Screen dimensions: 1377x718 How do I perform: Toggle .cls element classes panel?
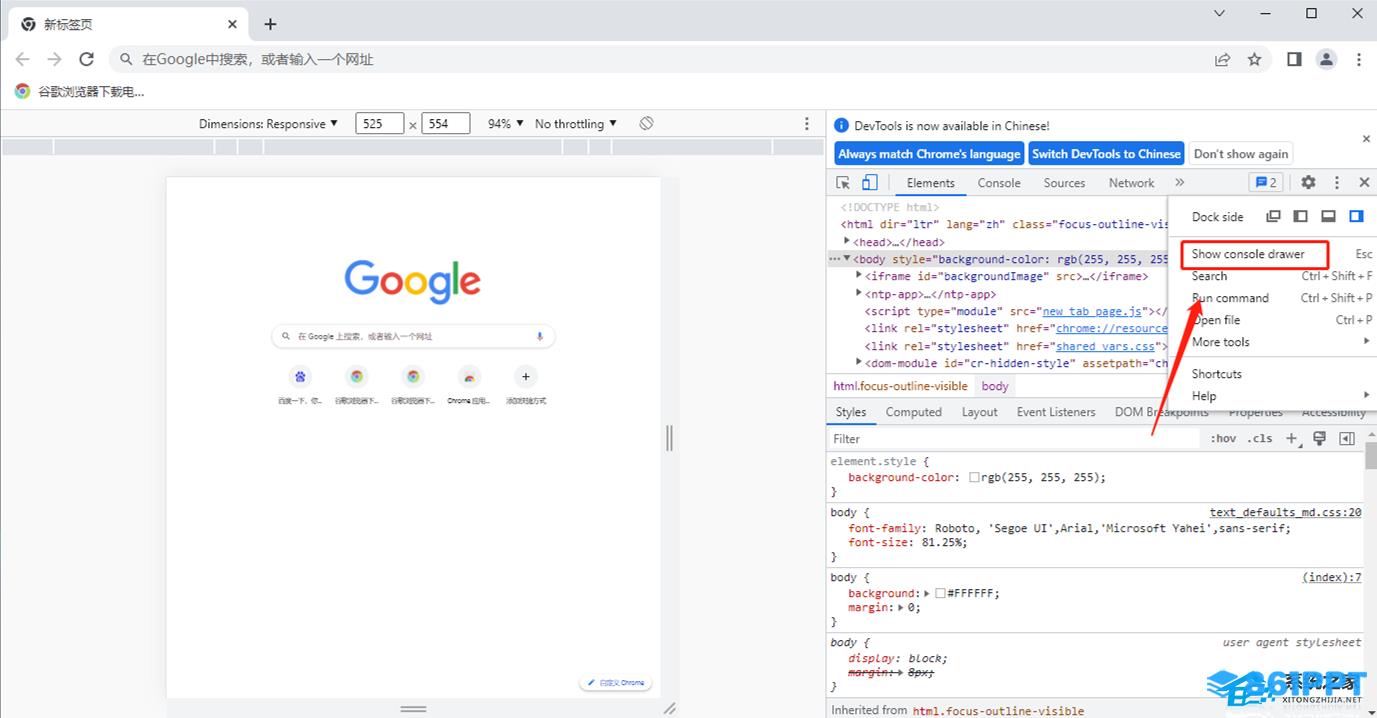pyautogui.click(x=1260, y=438)
